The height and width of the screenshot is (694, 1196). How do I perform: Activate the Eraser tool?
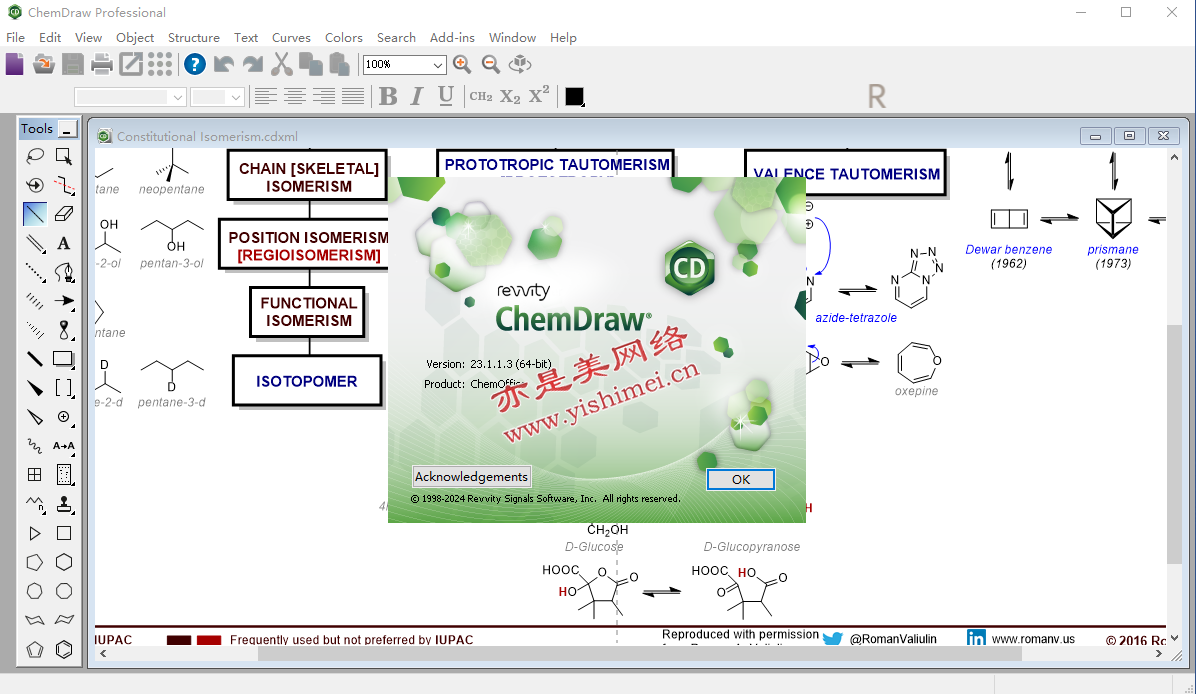pyautogui.click(x=64, y=214)
